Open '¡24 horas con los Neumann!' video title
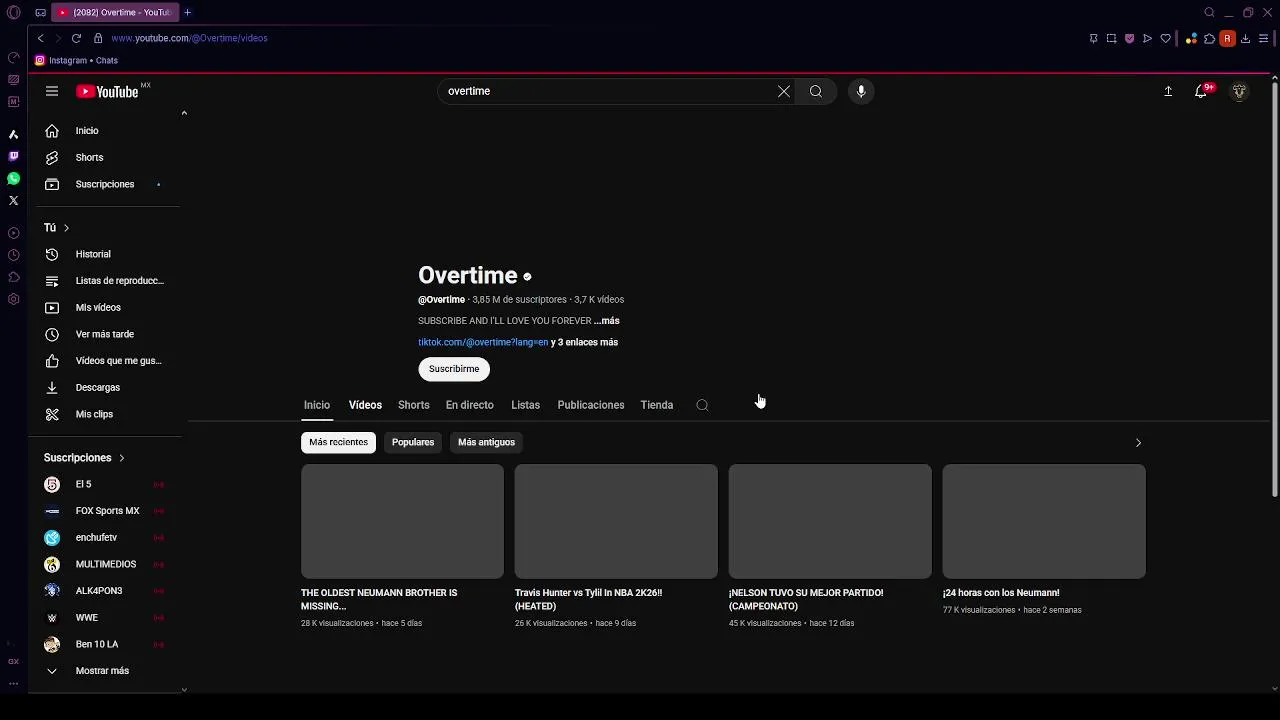This screenshot has height=720, width=1280. coord(1001,593)
